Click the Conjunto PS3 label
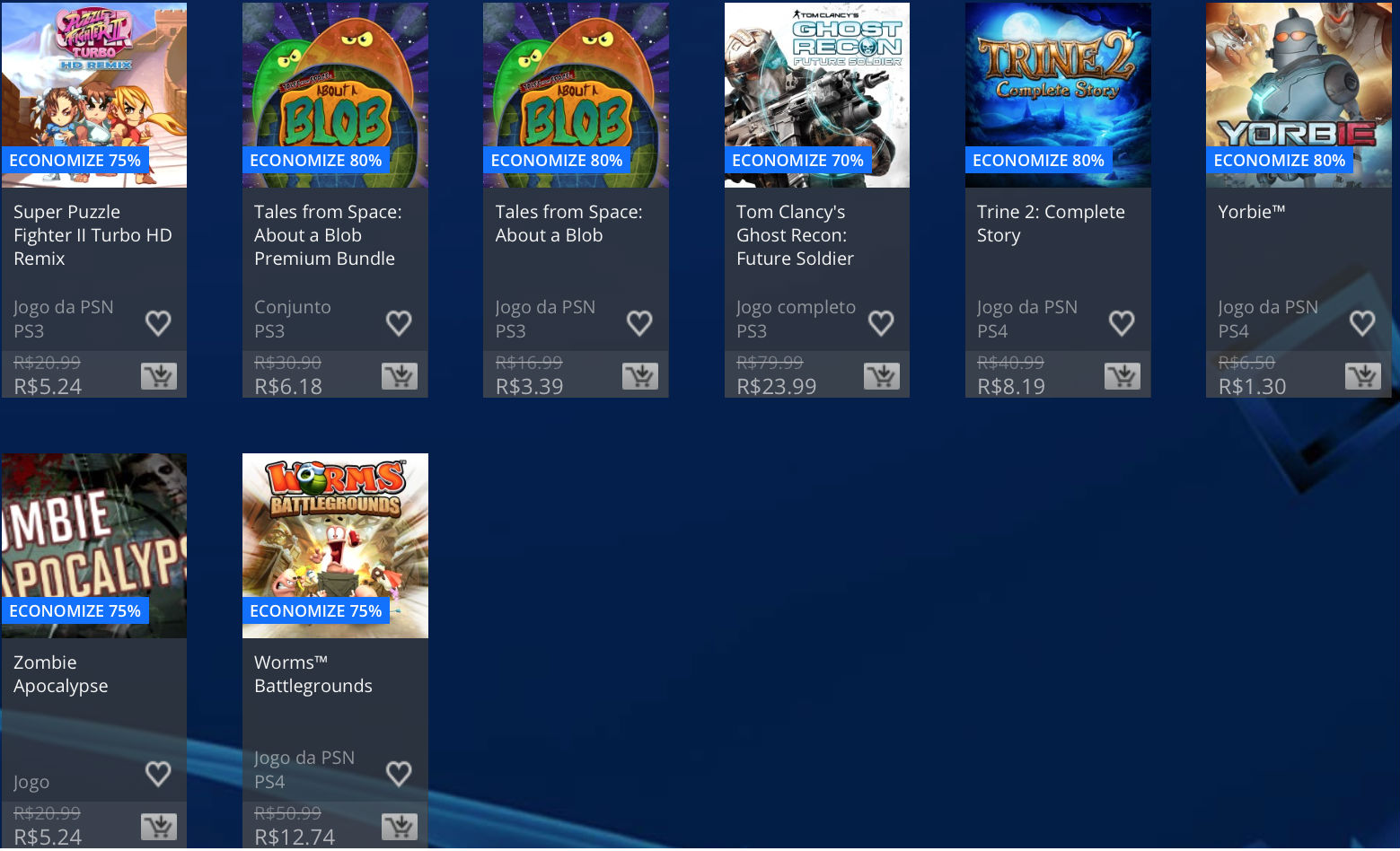Image resolution: width=1400 pixels, height=851 pixels. pos(293,319)
